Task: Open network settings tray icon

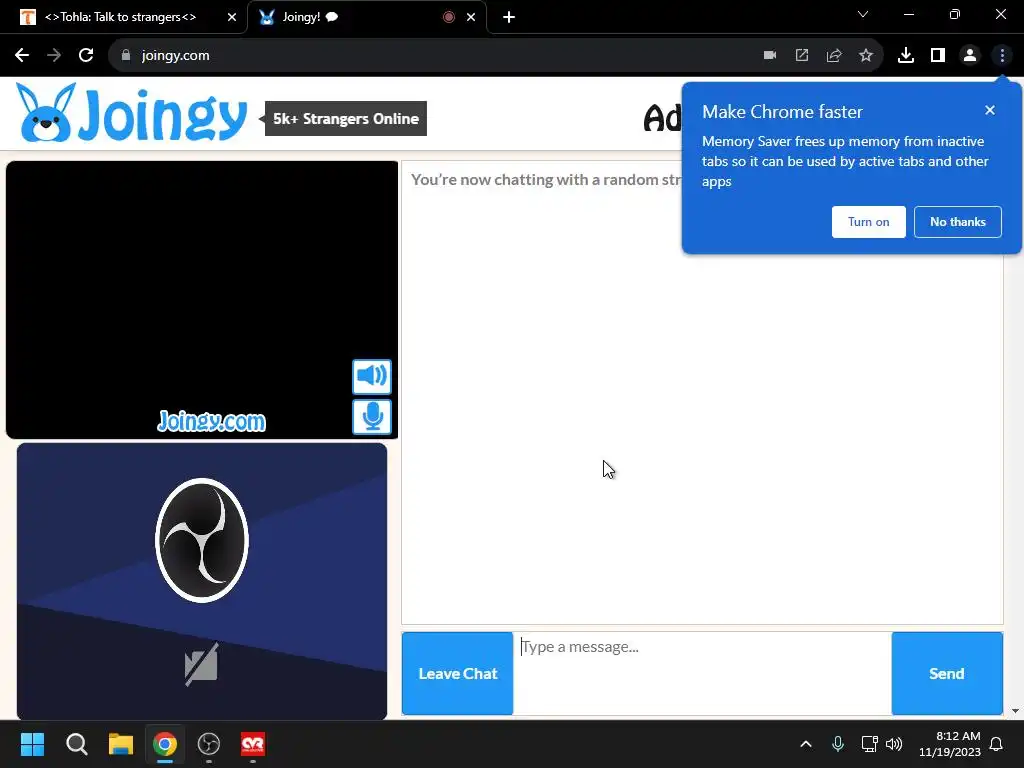Action: [x=869, y=744]
